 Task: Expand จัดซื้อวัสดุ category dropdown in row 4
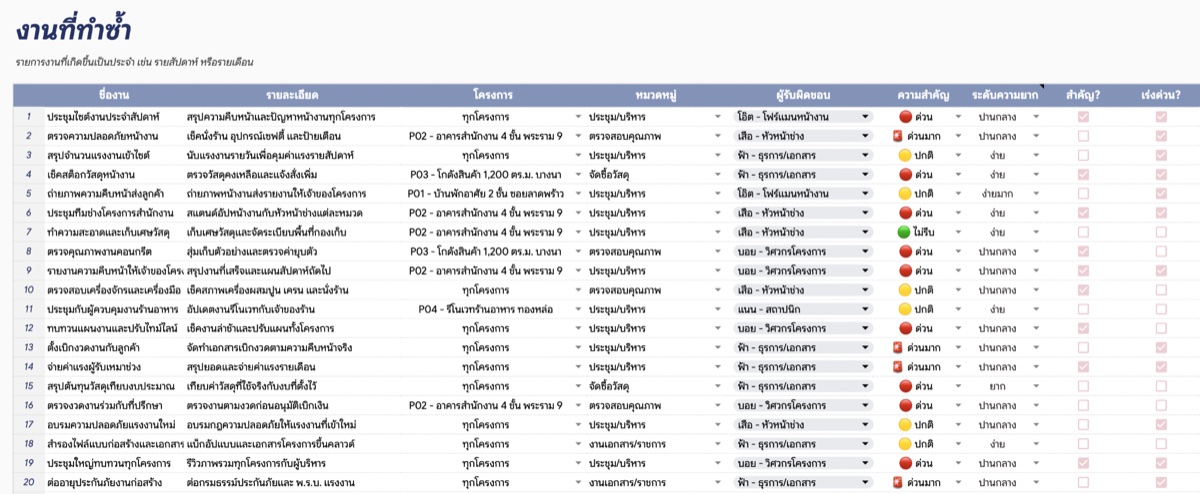click(718, 175)
